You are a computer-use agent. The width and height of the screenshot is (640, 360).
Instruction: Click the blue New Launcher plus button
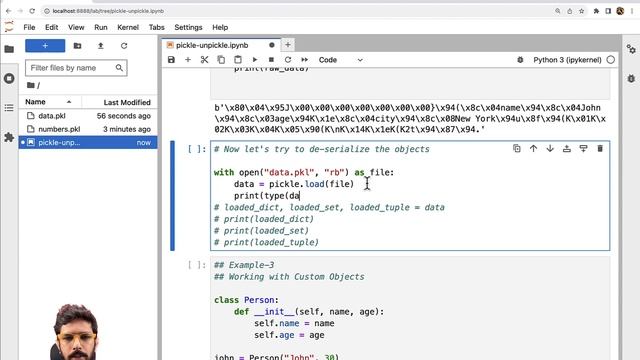click(x=45, y=46)
